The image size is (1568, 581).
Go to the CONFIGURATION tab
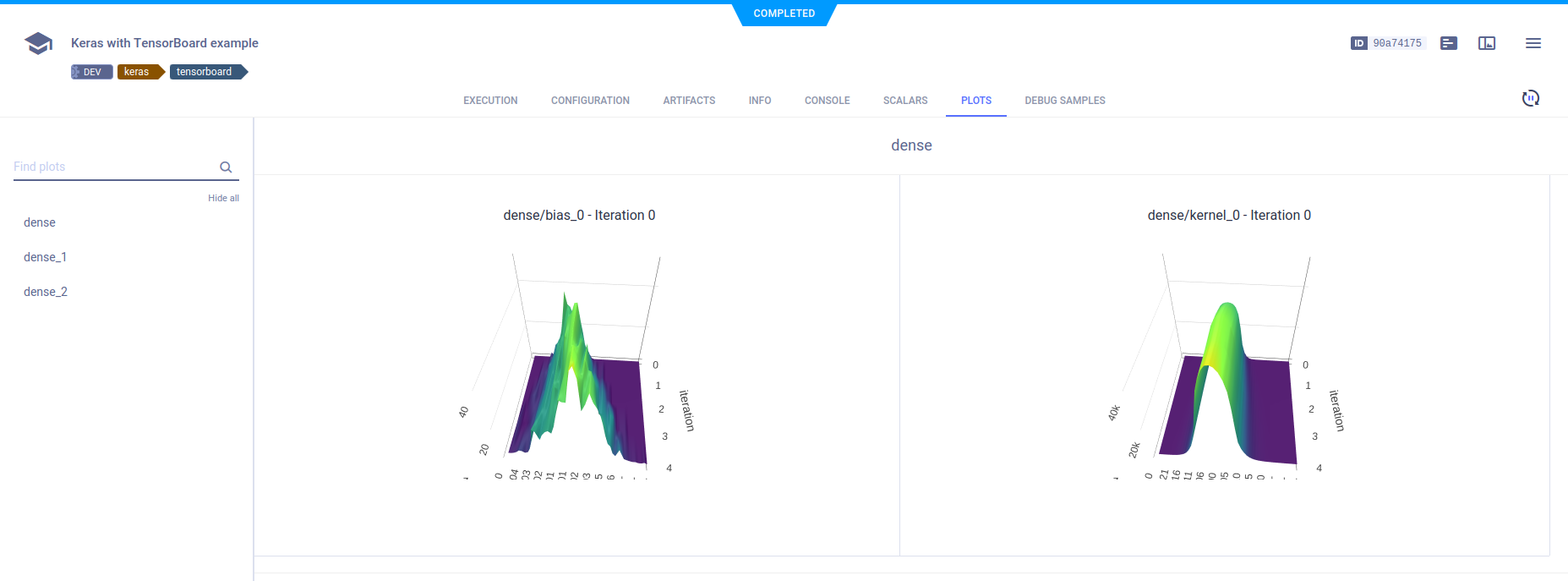[590, 101]
